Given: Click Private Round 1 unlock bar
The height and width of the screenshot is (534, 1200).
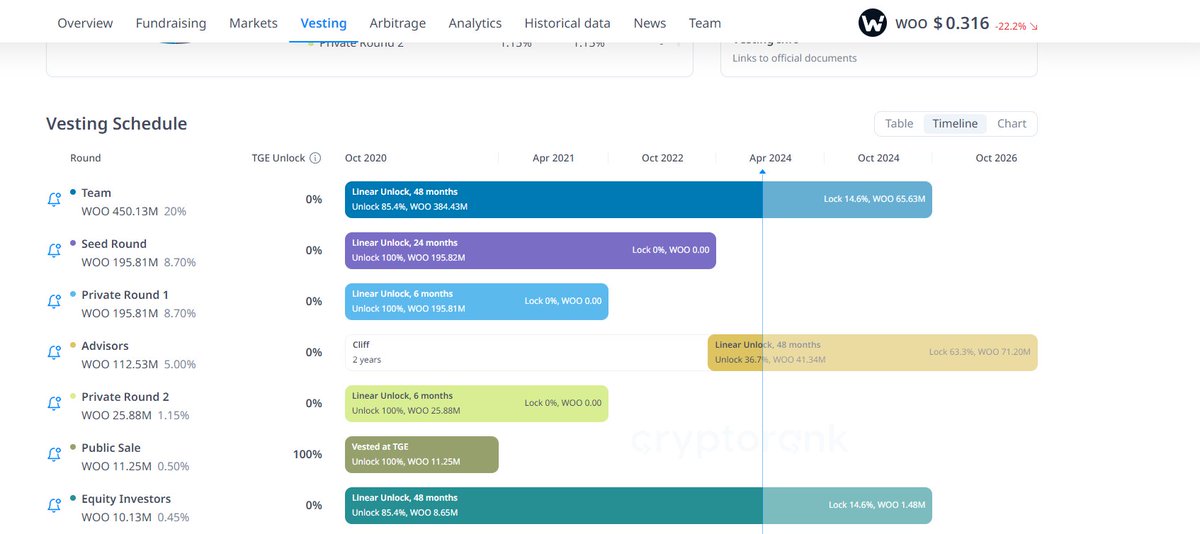Looking at the screenshot, I should (x=476, y=301).
